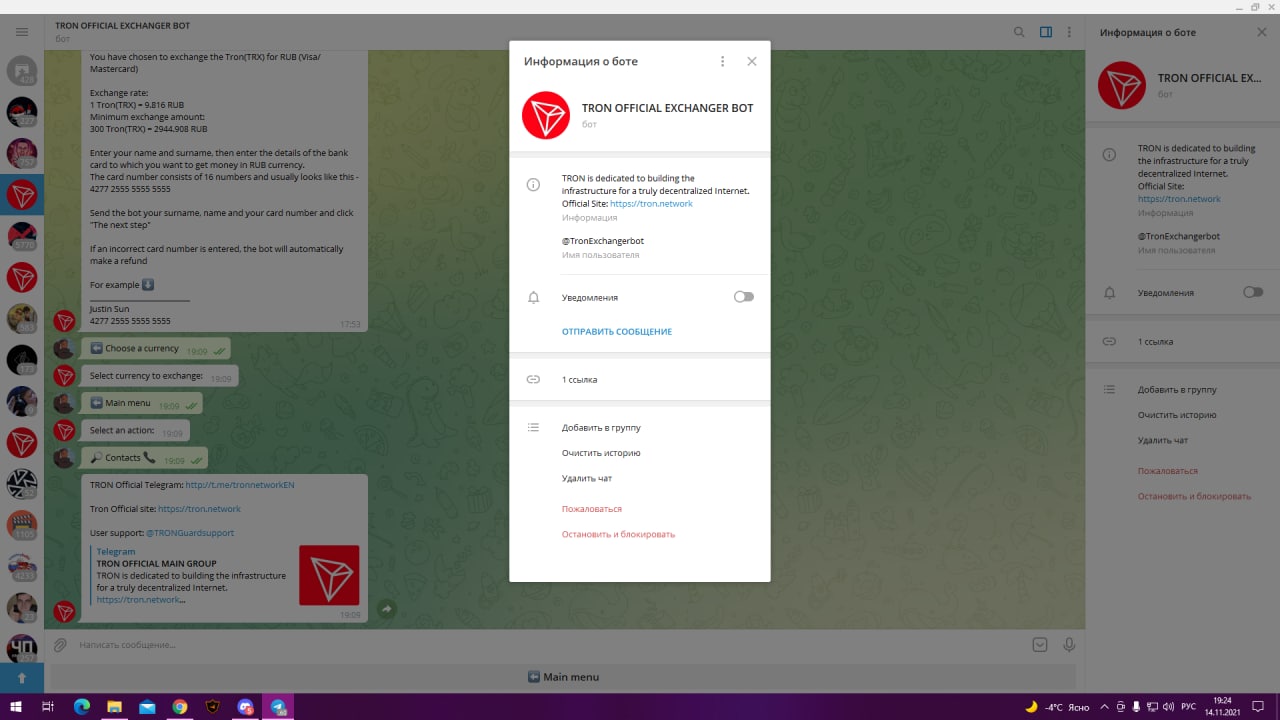Open the more options menu in the chat header
This screenshot has width=1280, height=720.
[x=1071, y=32]
